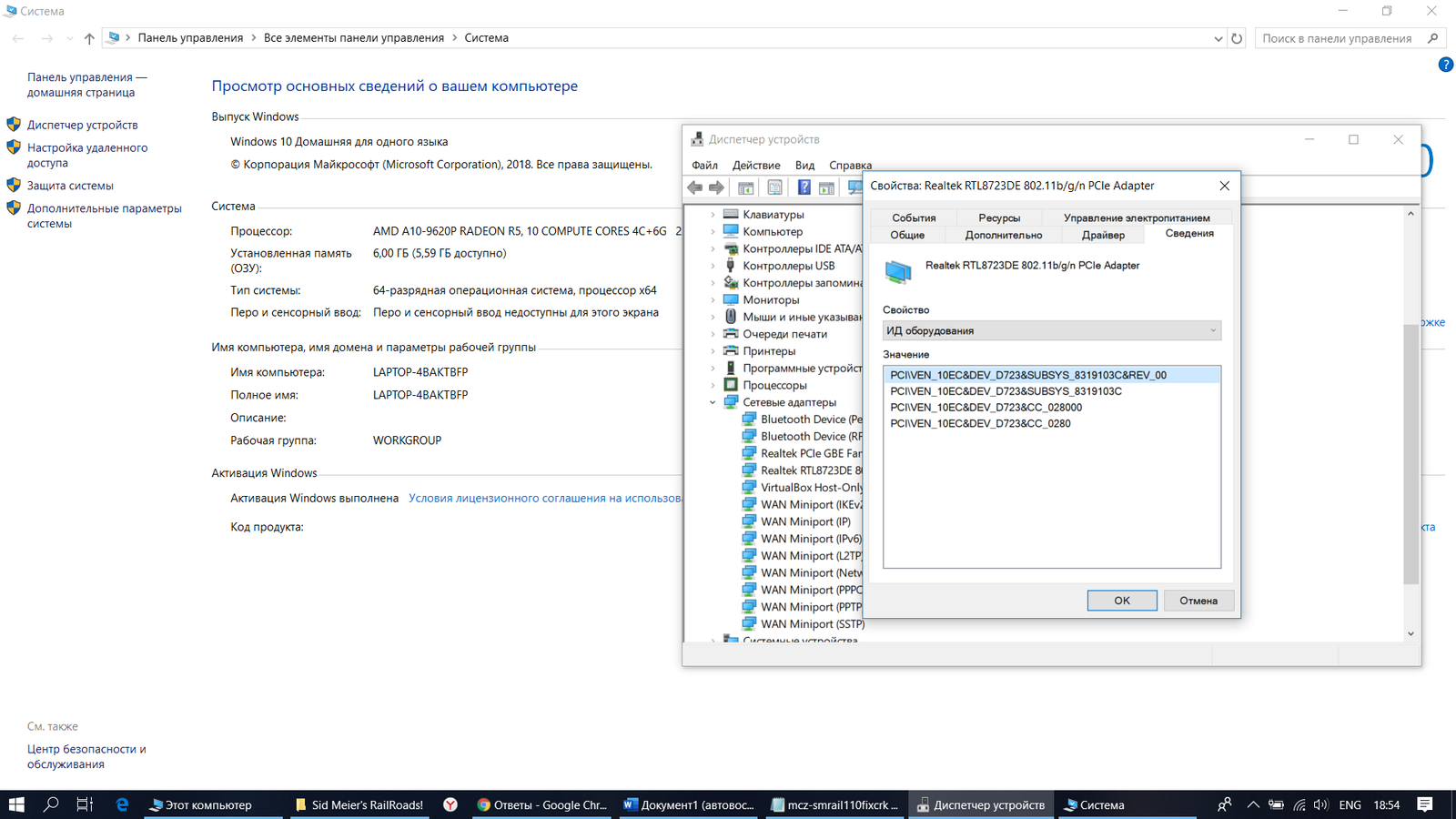Click the Yandex Browser taskbar icon
This screenshot has width=1456, height=819.
coord(450,804)
